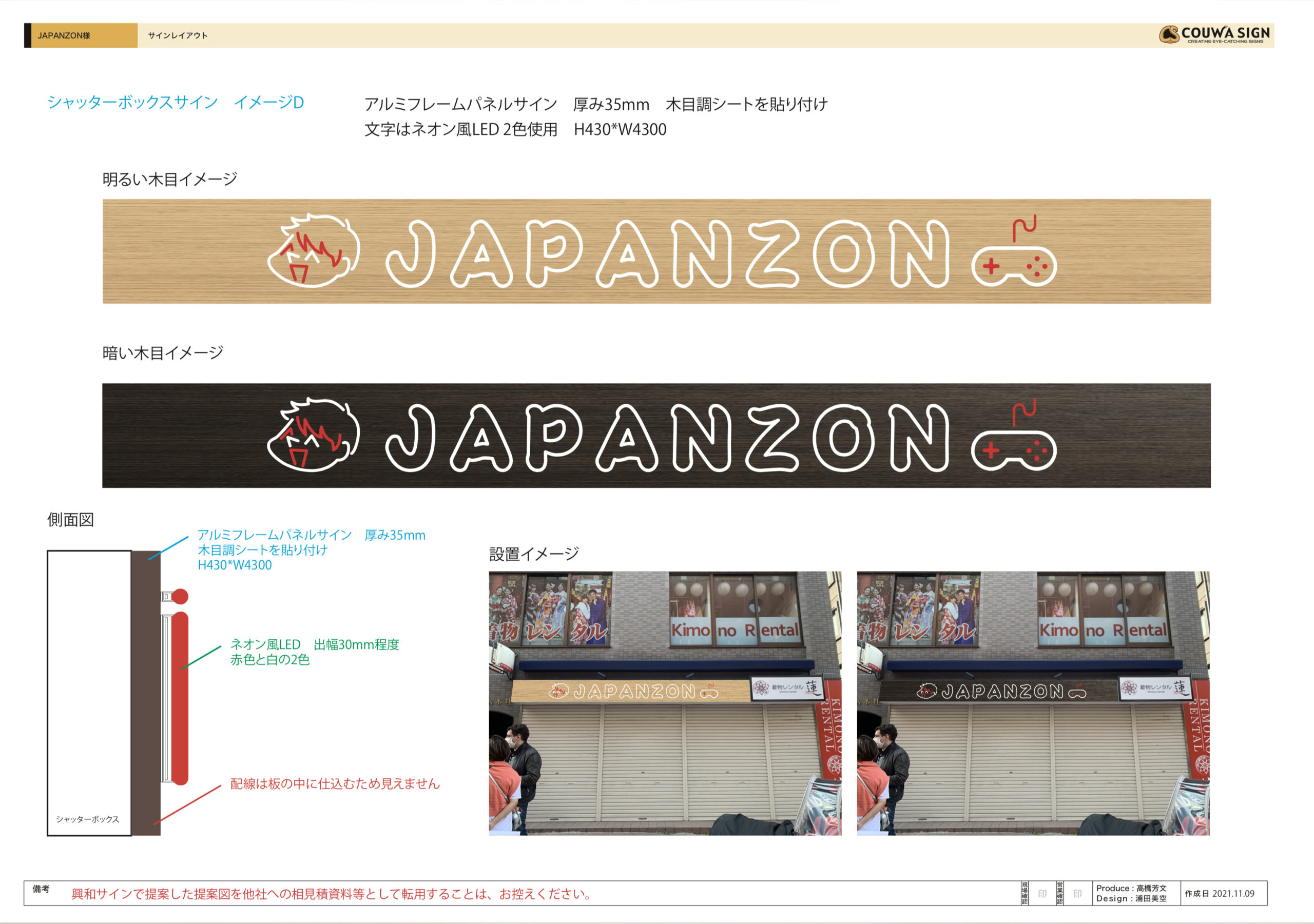Click the JAPANZON様 header label

(x=64, y=35)
